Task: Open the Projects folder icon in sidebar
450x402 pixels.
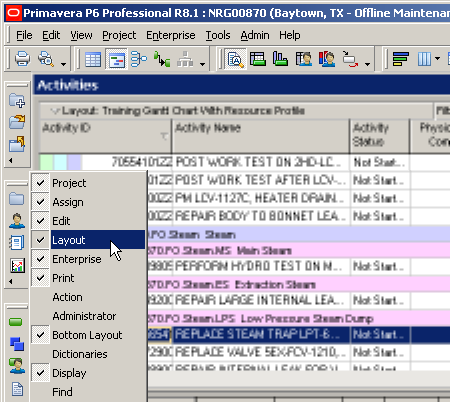Action: pos(17,199)
